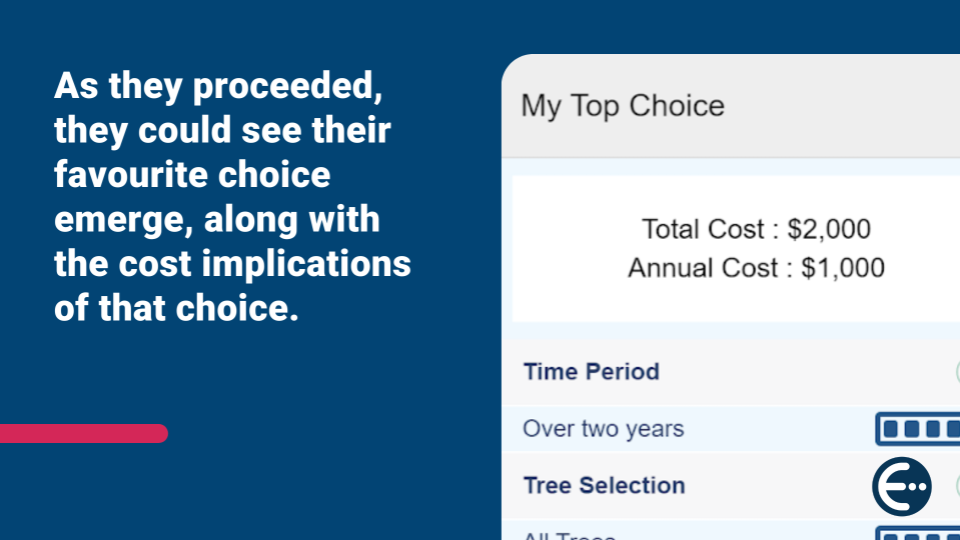Expand the Time Period section header
The width and height of the screenshot is (960, 540).
tap(591, 372)
